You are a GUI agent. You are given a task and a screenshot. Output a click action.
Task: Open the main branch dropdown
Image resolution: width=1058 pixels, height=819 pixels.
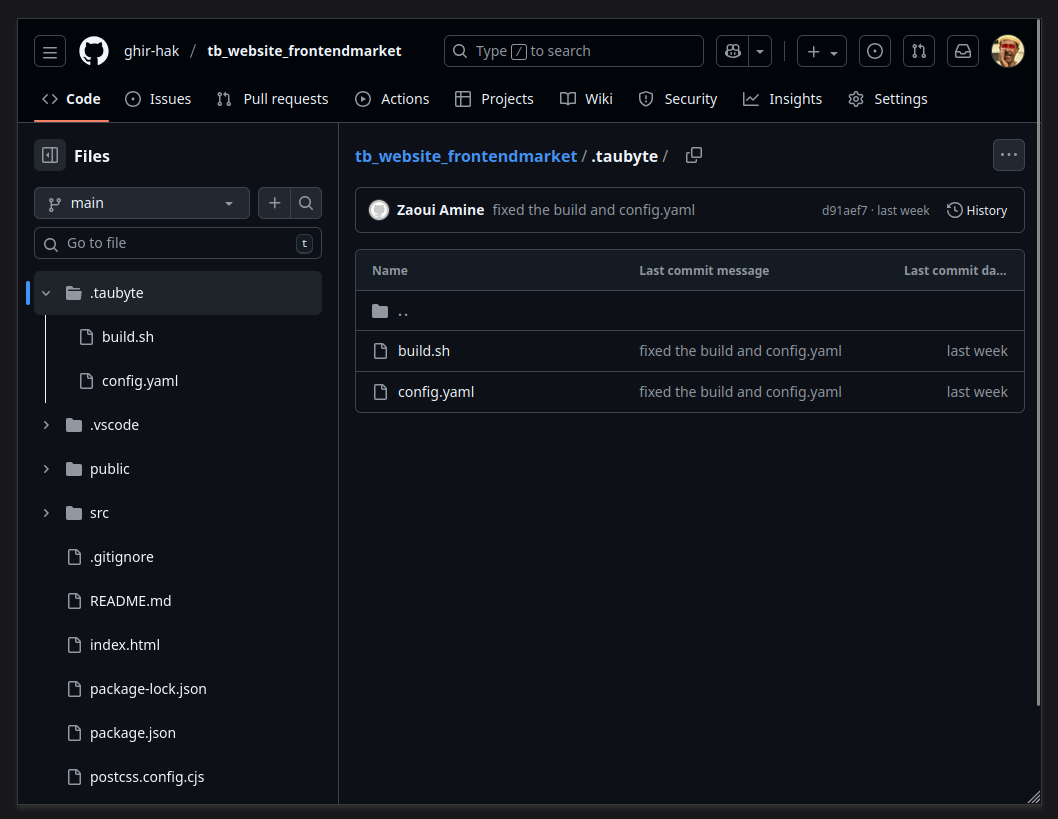(141, 203)
